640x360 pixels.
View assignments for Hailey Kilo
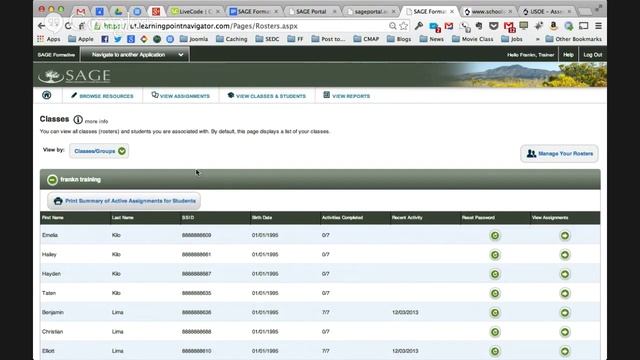coord(565,255)
